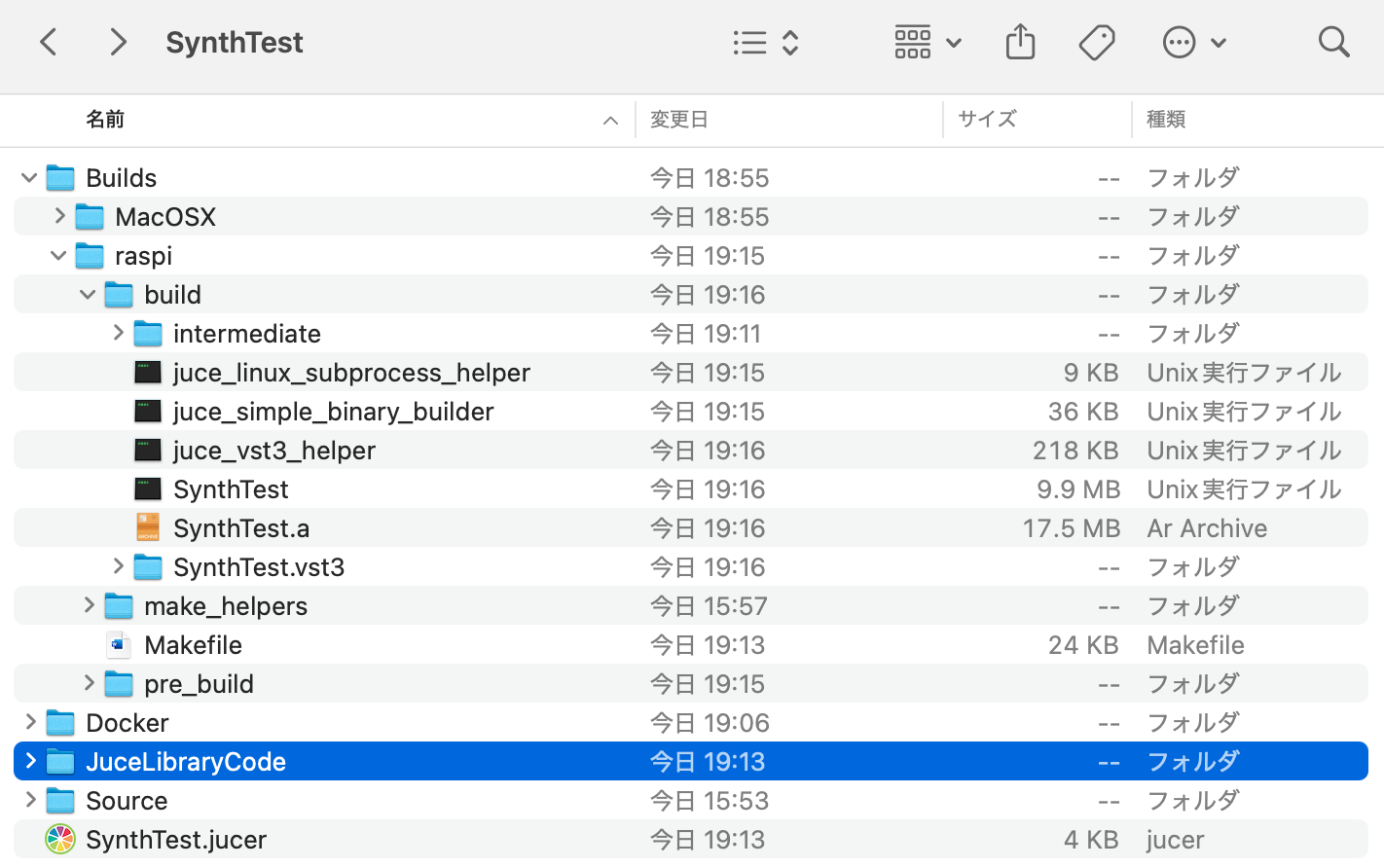Click the 今日 19:06 date of Docker
This screenshot has height=868, width=1384.
click(x=710, y=723)
